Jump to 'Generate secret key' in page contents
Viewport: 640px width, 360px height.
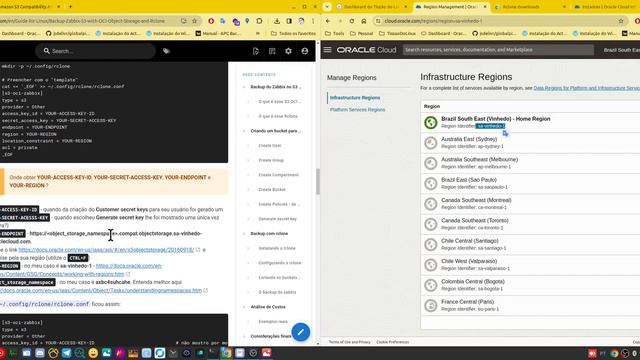point(278,219)
